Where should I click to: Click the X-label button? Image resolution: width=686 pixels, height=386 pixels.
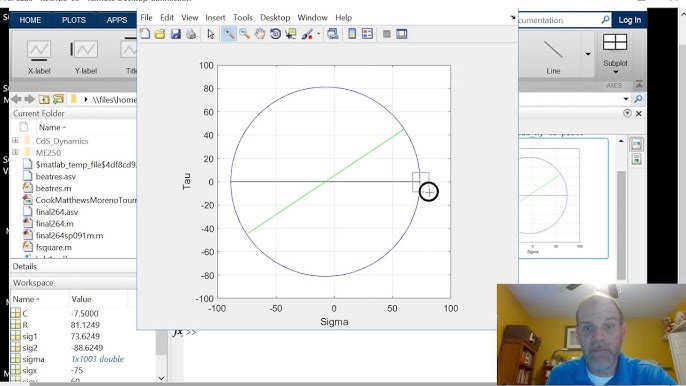pyautogui.click(x=39, y=57)
